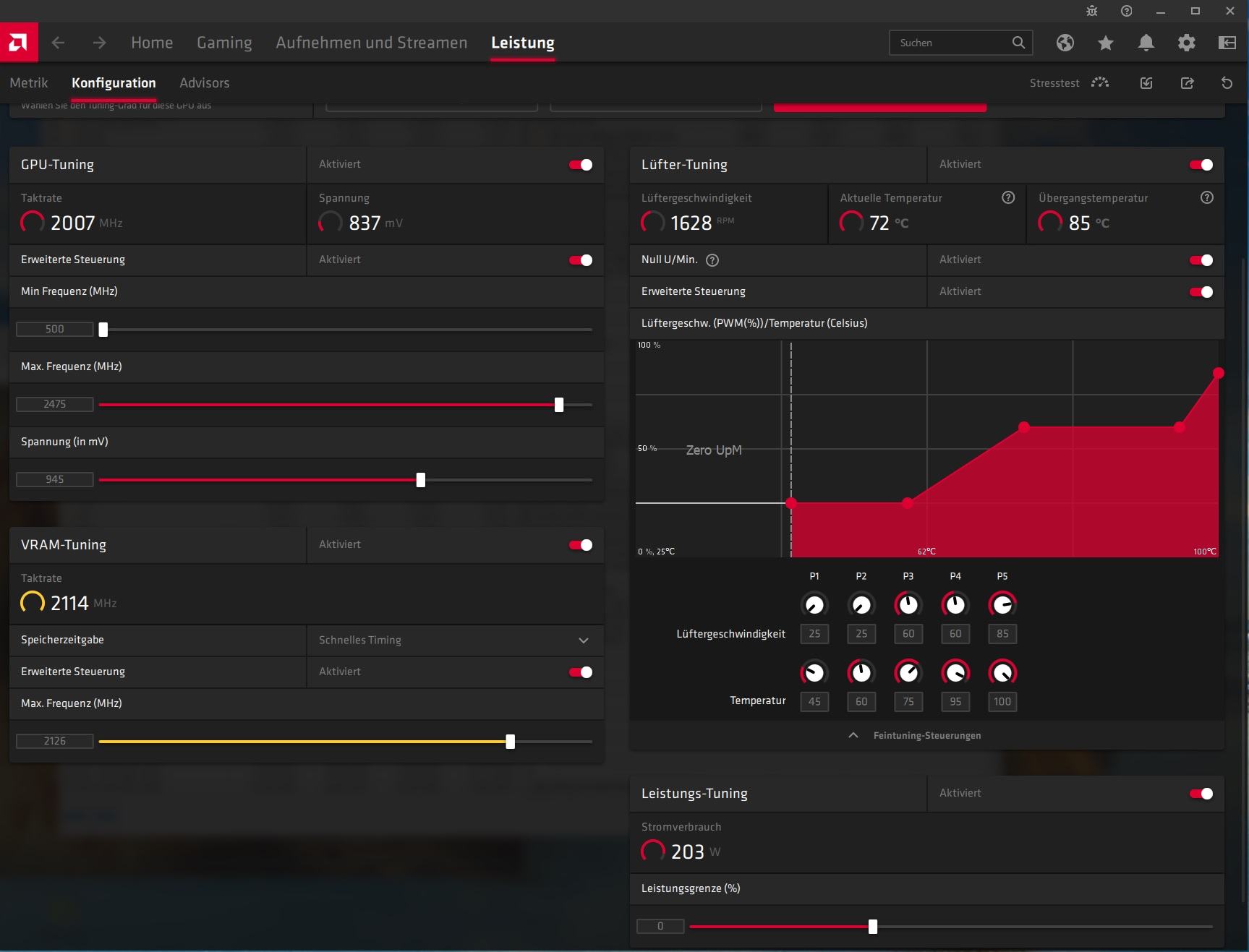Open the Gaming tab

point(224,43)
